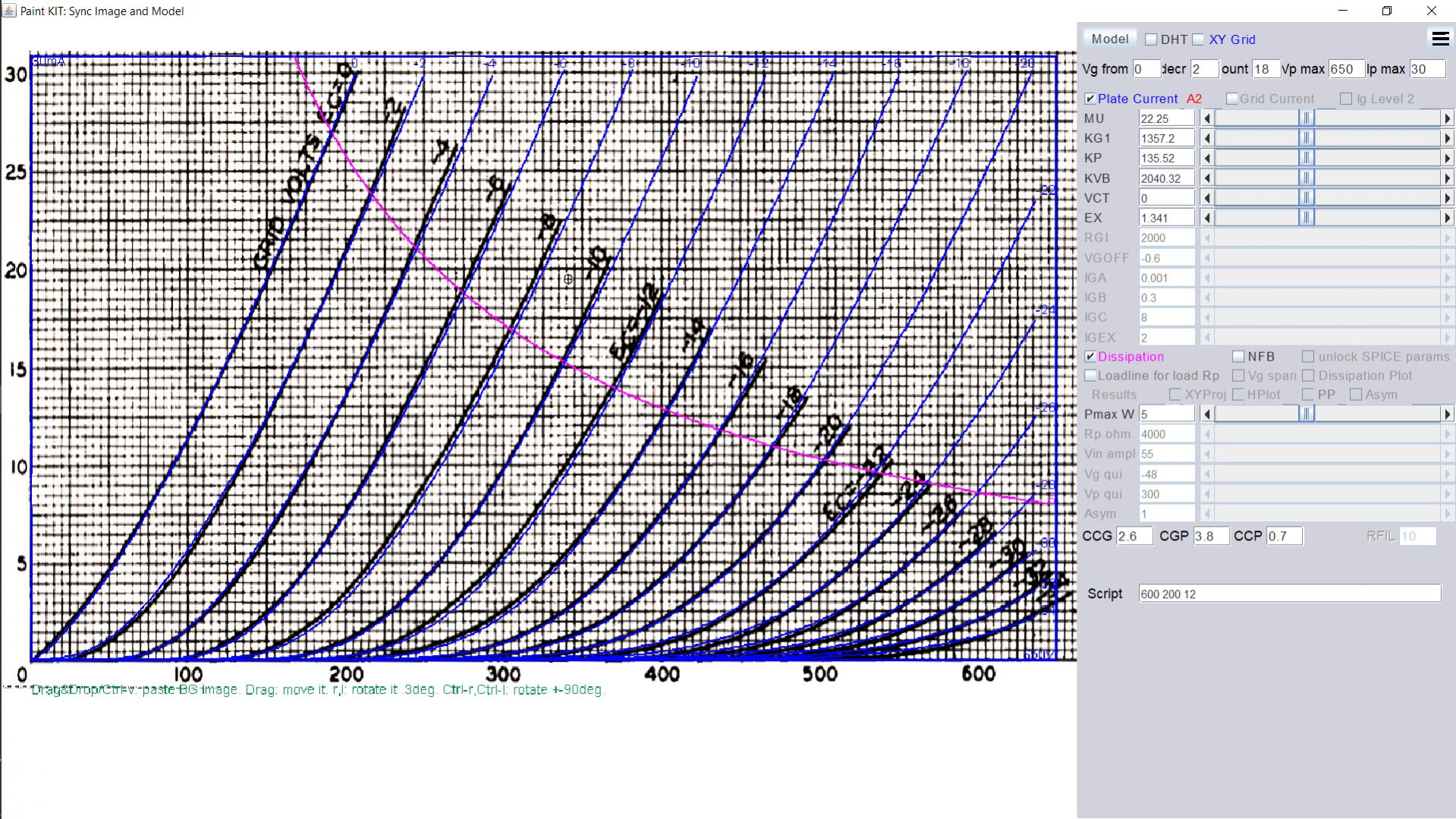Click the VCT slider thumb
This screenshot has height=819, width=1456.
[1307, 198]
